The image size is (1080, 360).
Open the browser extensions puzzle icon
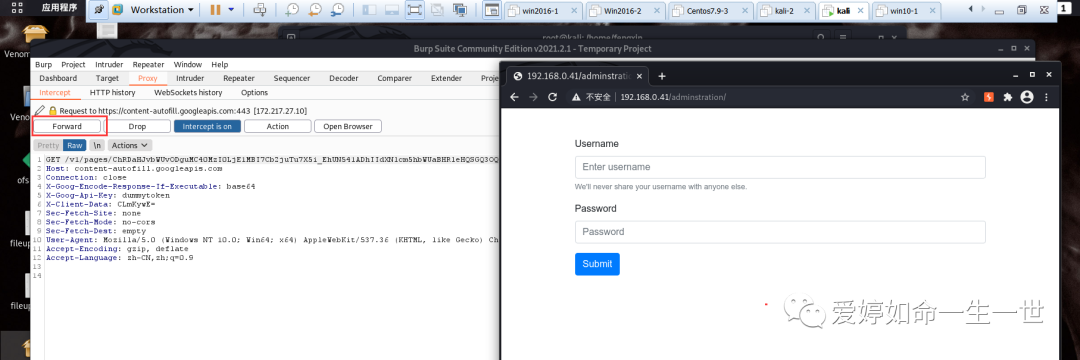click(x=1008, y=97)
